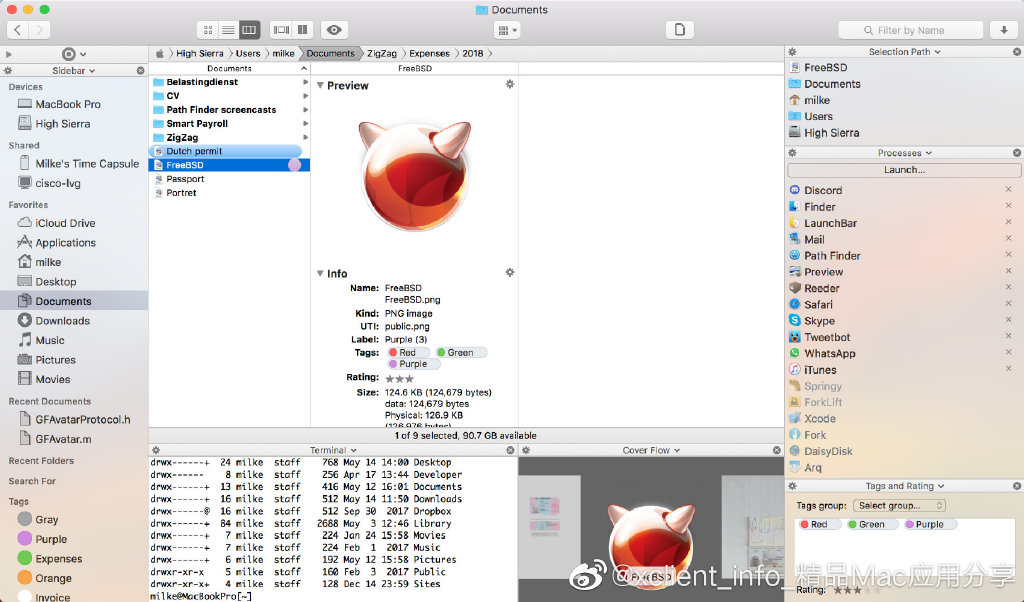This screenshot has height=602, width=1024.
Task: Click the Filter by Name field
Action: [x=910, y=30]
